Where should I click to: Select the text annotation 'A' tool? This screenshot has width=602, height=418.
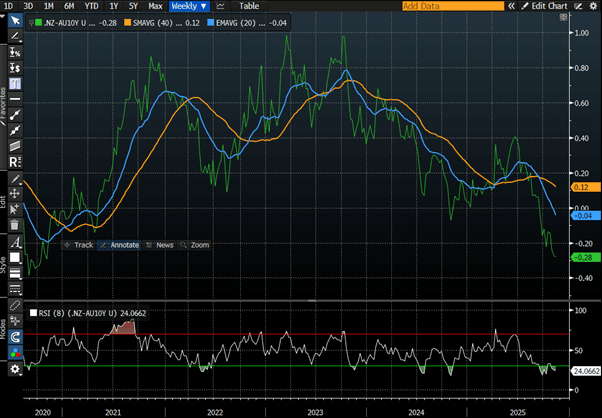tap(15, 241)
